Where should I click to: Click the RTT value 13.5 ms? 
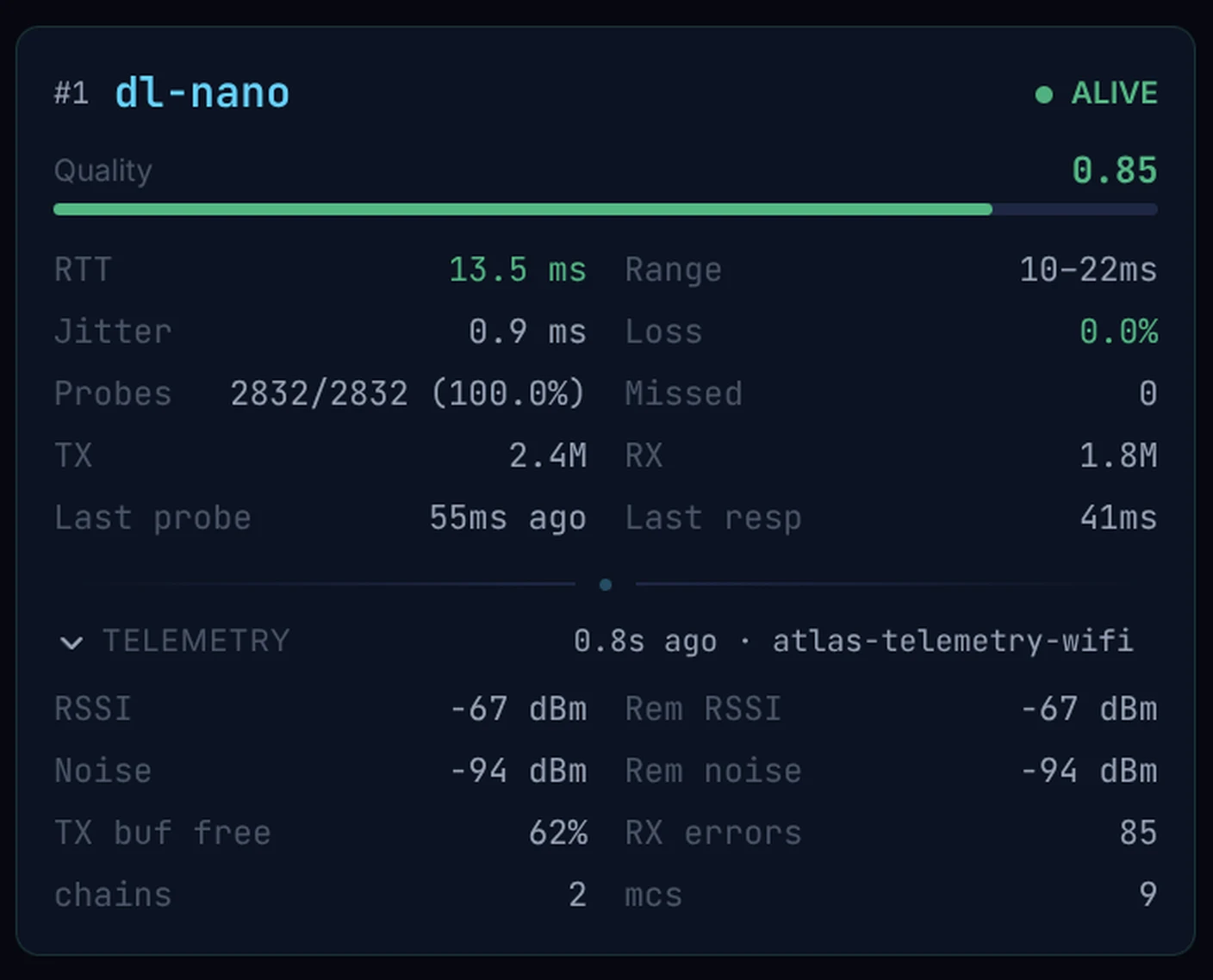click(518, 270)
